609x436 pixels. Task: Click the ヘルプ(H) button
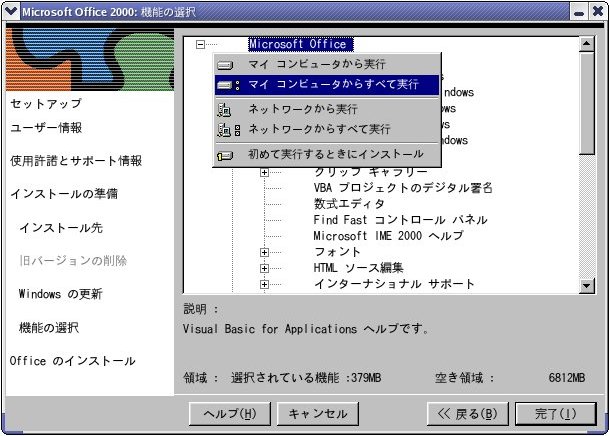pos(230,414)
